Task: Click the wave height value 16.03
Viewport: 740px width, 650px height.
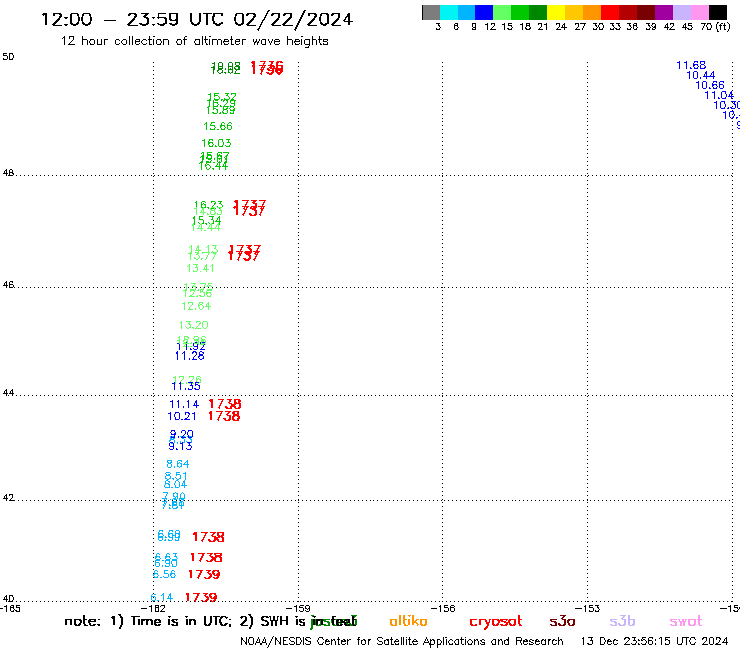Action: pos(216,143)
